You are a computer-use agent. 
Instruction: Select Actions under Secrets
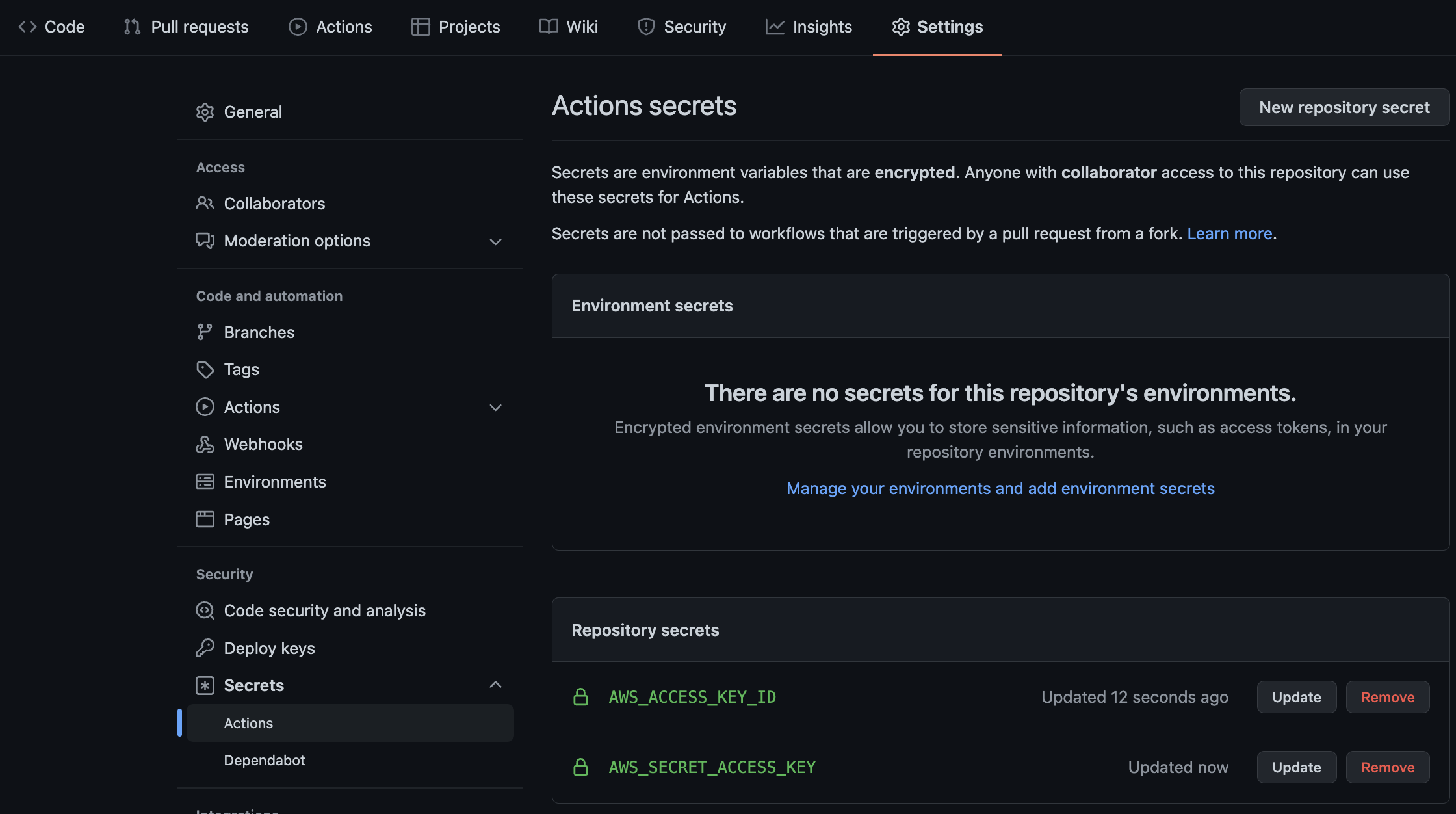coord(350,723)
